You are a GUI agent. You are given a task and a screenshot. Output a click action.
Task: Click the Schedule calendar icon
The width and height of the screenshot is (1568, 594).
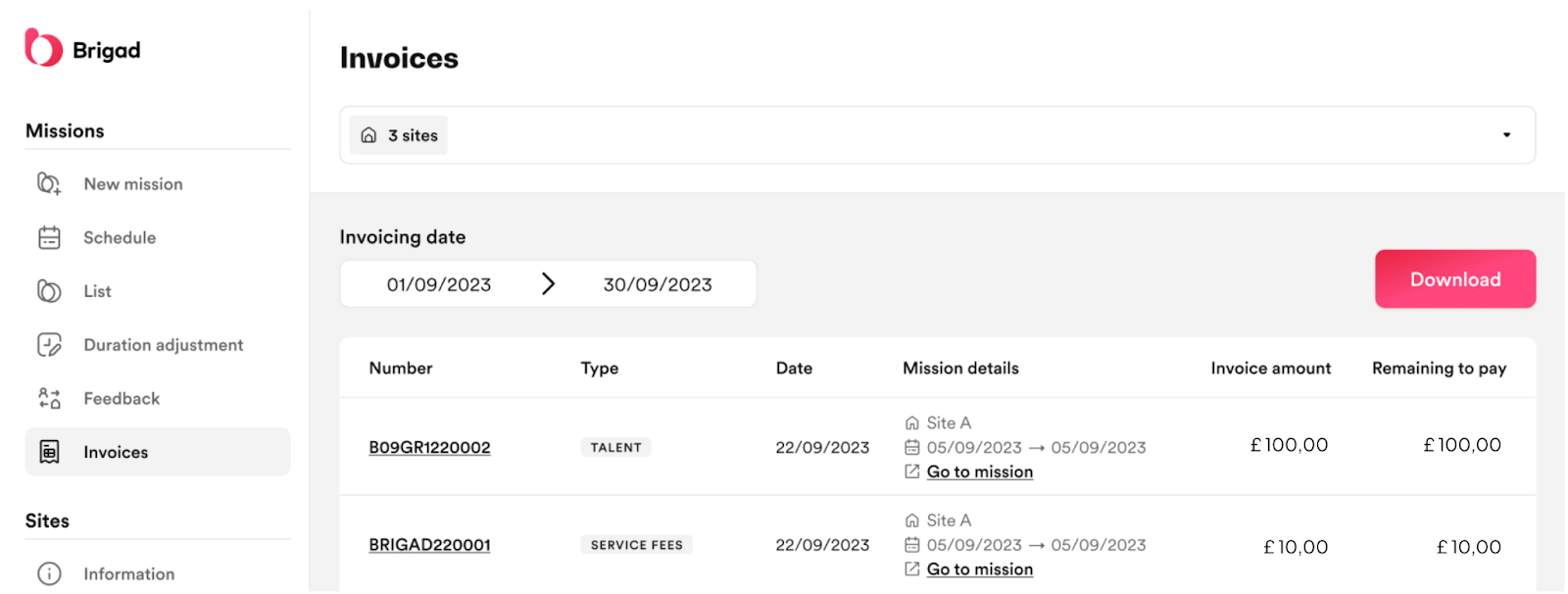[x=49, y=238]
